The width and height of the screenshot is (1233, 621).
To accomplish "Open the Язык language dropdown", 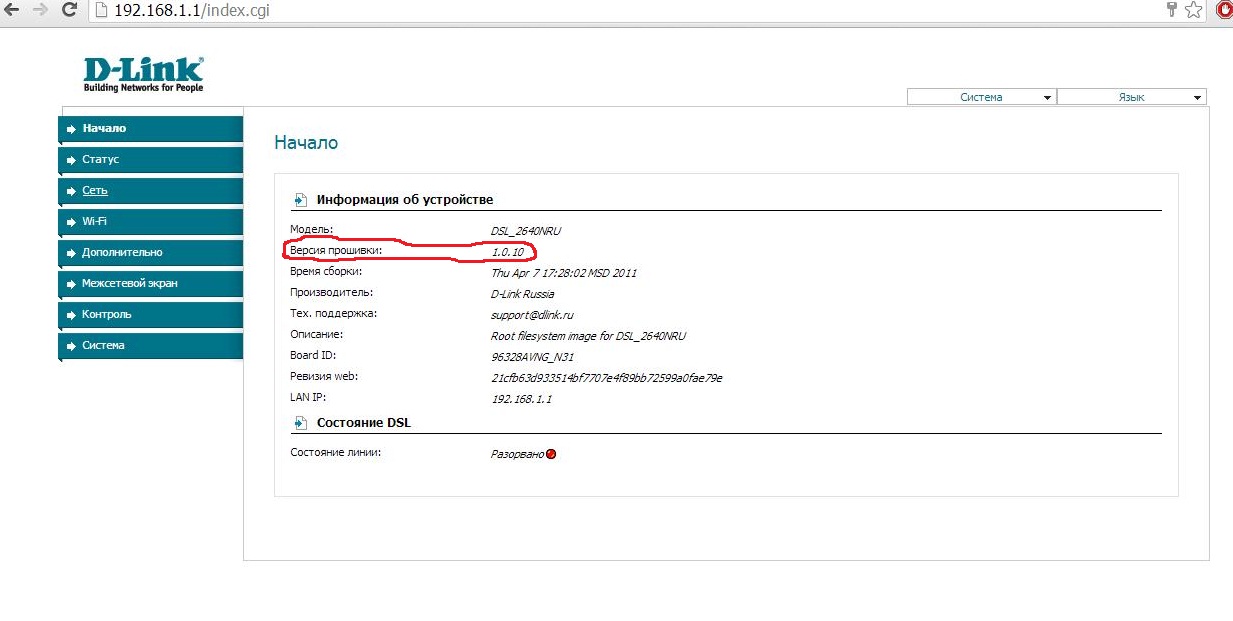I will coord(1131,97).
